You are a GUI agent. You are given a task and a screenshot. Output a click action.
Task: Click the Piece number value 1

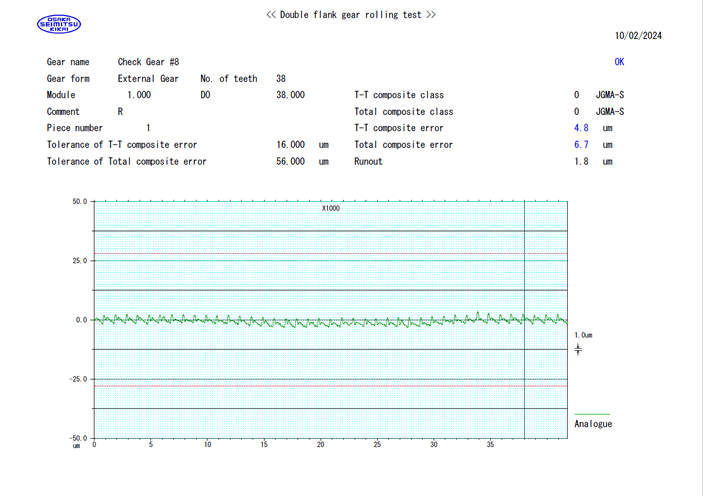tap(148, 128)
